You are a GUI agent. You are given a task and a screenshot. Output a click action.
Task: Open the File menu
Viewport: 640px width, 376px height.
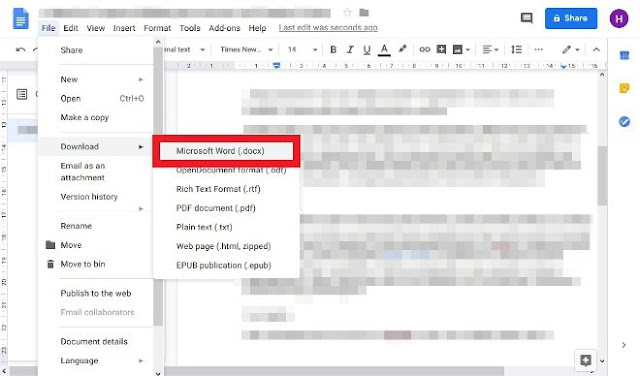point(48,28)
